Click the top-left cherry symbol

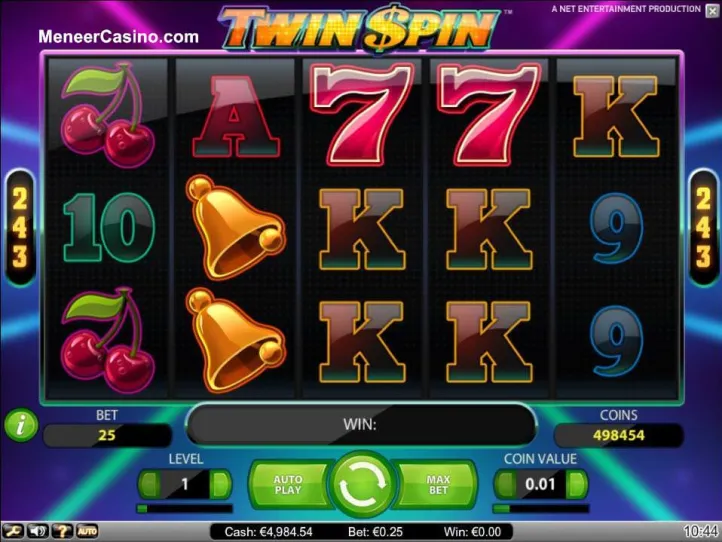(x=108, y=115)
